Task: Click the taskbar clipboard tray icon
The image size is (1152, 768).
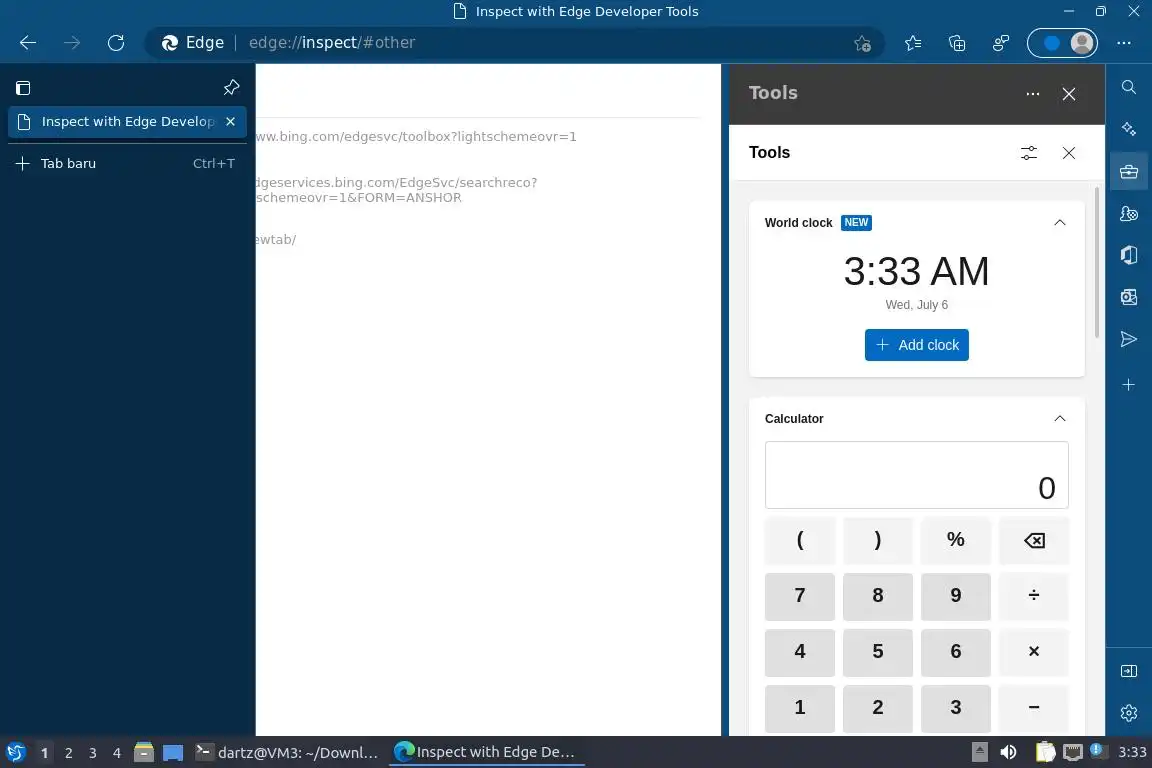Action: pos(1045,753)
